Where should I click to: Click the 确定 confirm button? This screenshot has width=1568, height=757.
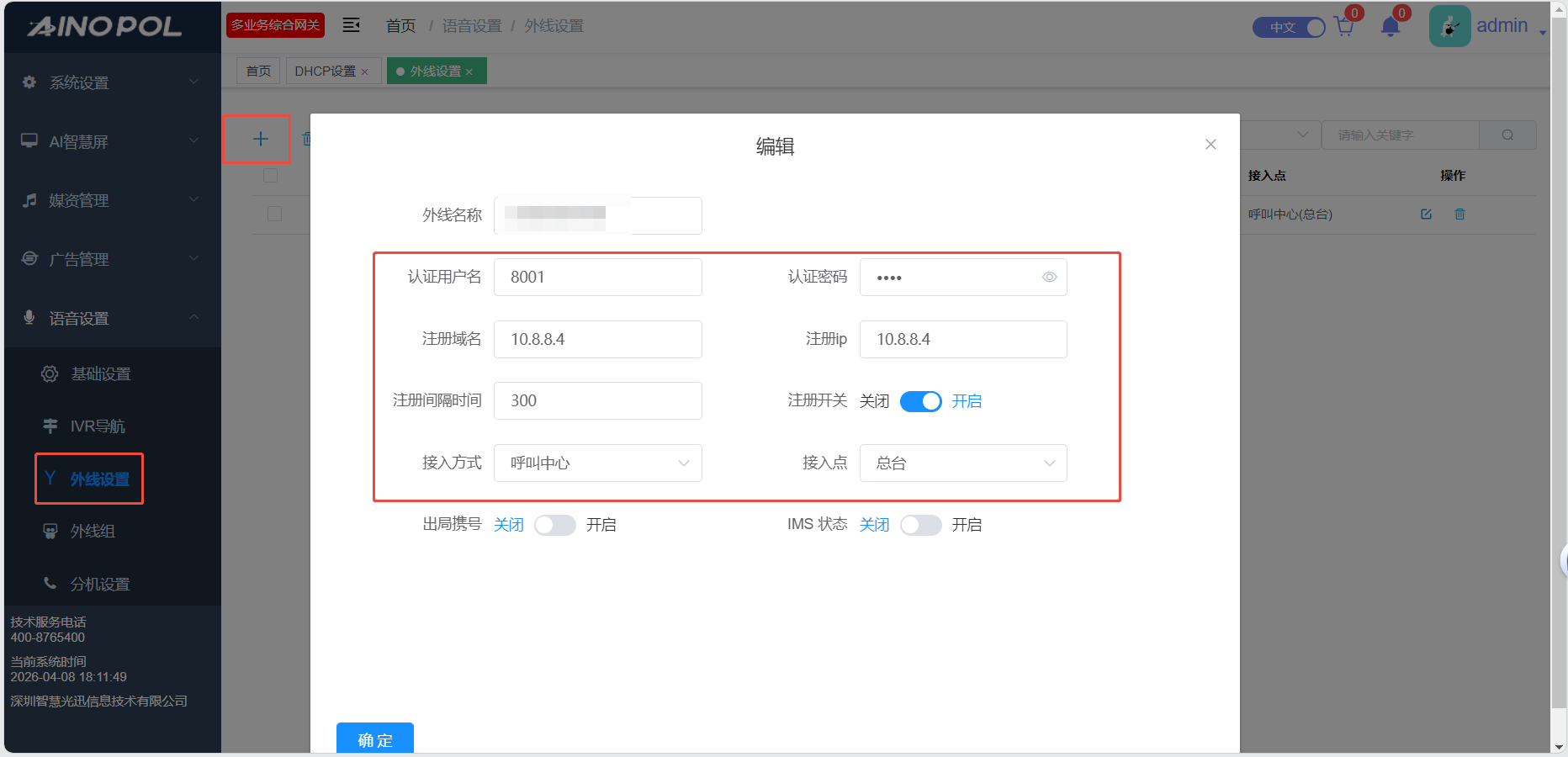click(x=375, y=739)
